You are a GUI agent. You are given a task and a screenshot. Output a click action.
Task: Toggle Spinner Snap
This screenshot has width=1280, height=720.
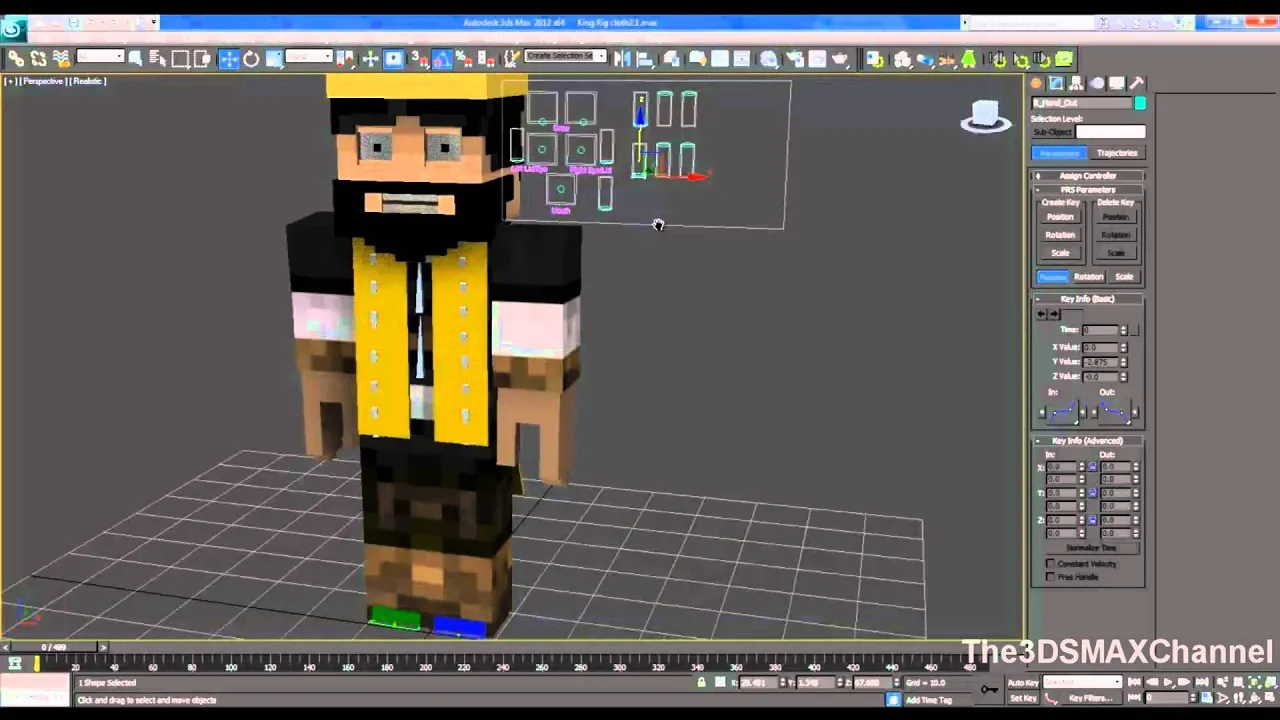tap(486, 59)
